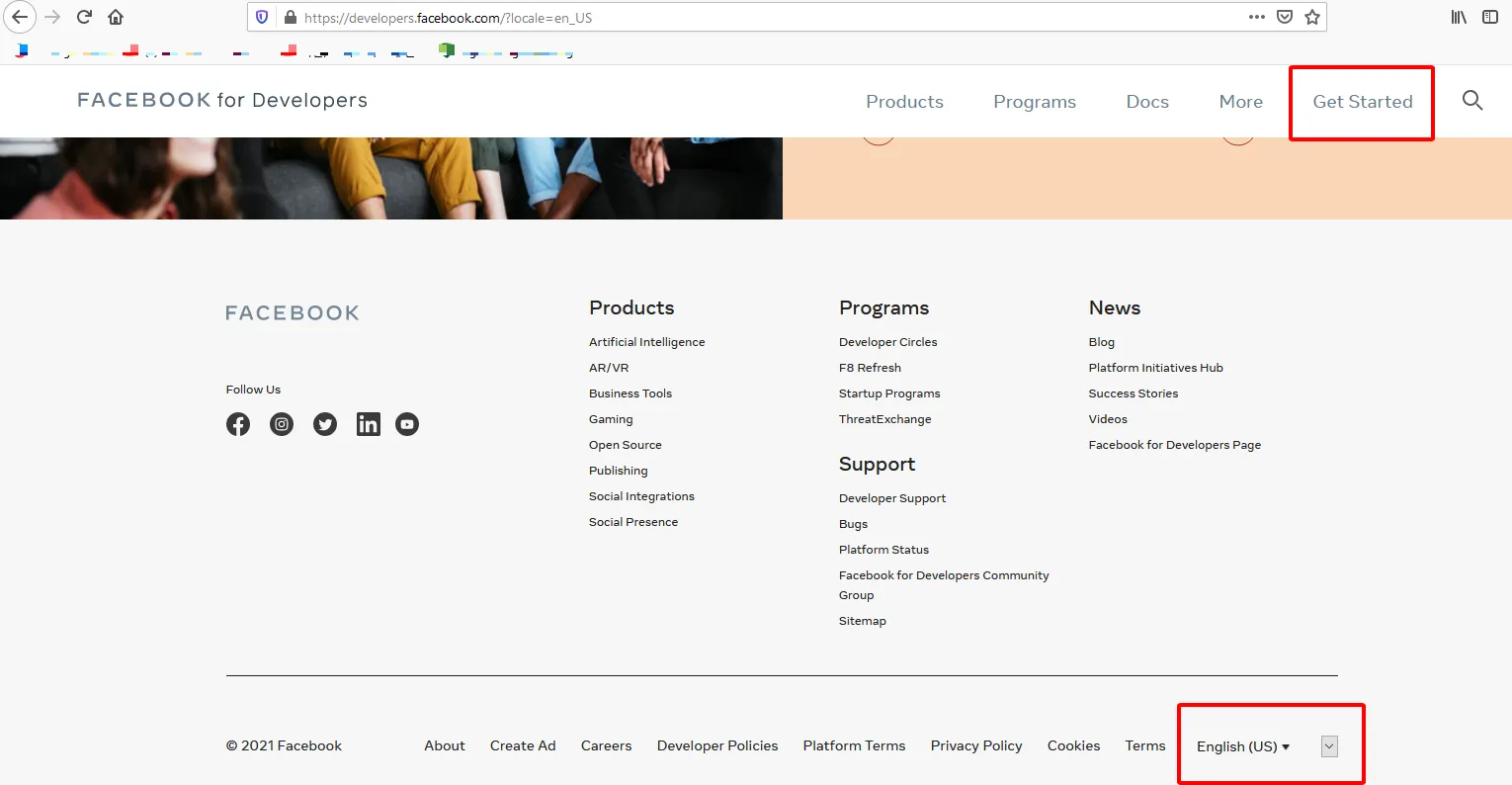Click the browser reload icon
1512x785 pixels.
(x=84, y=17)
